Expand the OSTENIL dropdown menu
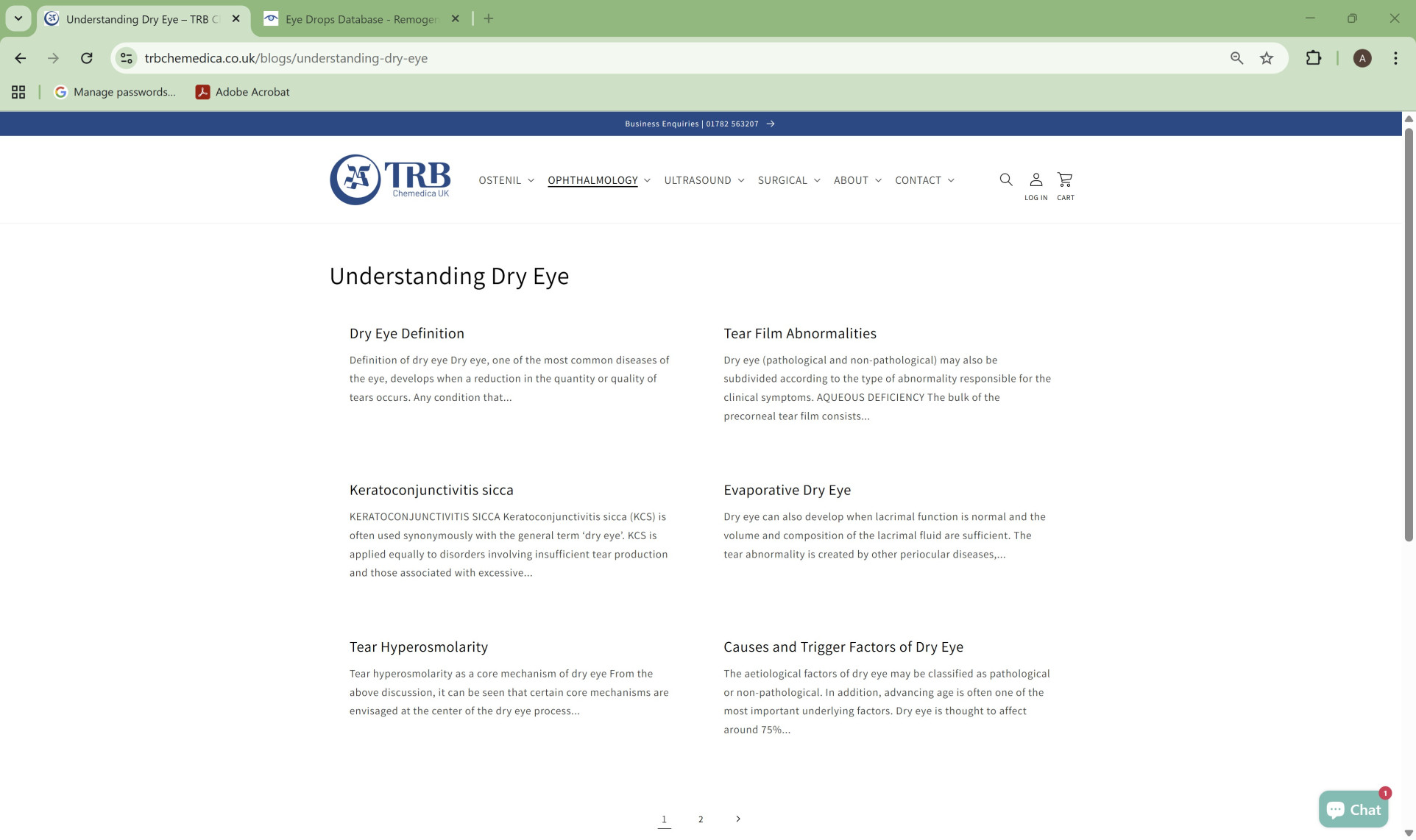This screenshot has width=1416, height=840. (506, 180)
